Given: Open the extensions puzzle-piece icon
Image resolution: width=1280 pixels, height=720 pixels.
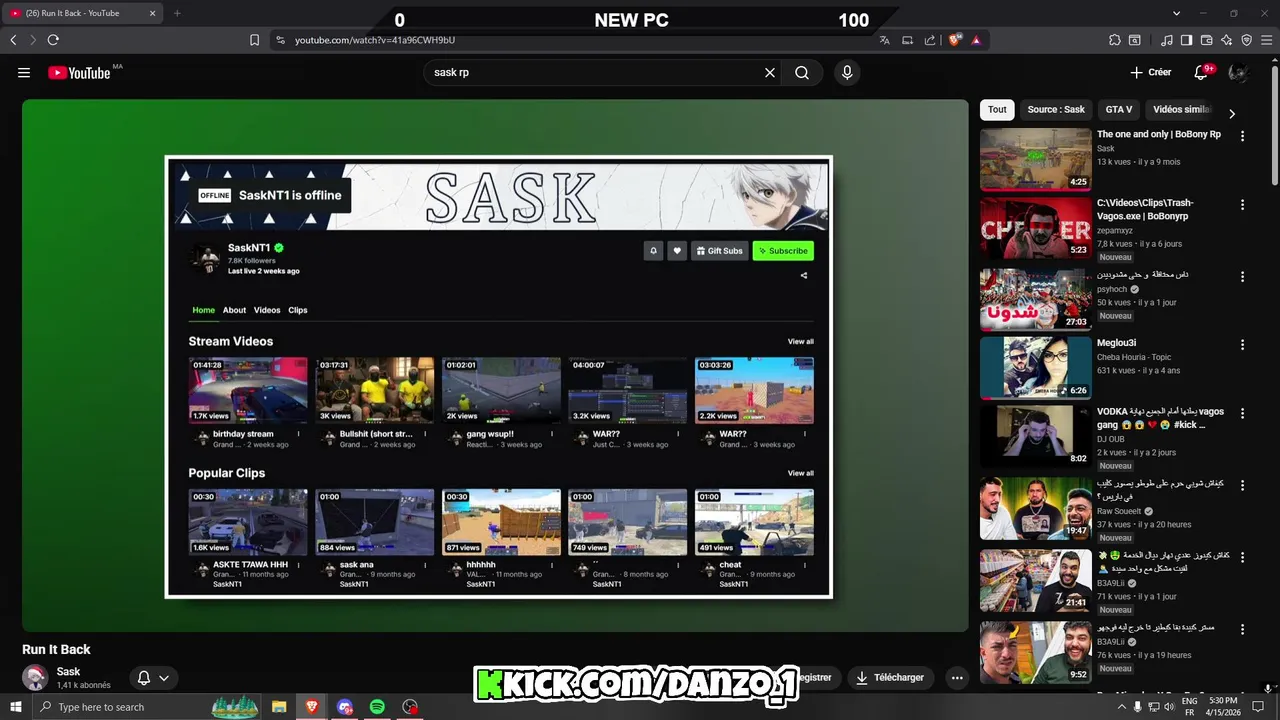Looking at the screenshot, I should pos(1115,40).
